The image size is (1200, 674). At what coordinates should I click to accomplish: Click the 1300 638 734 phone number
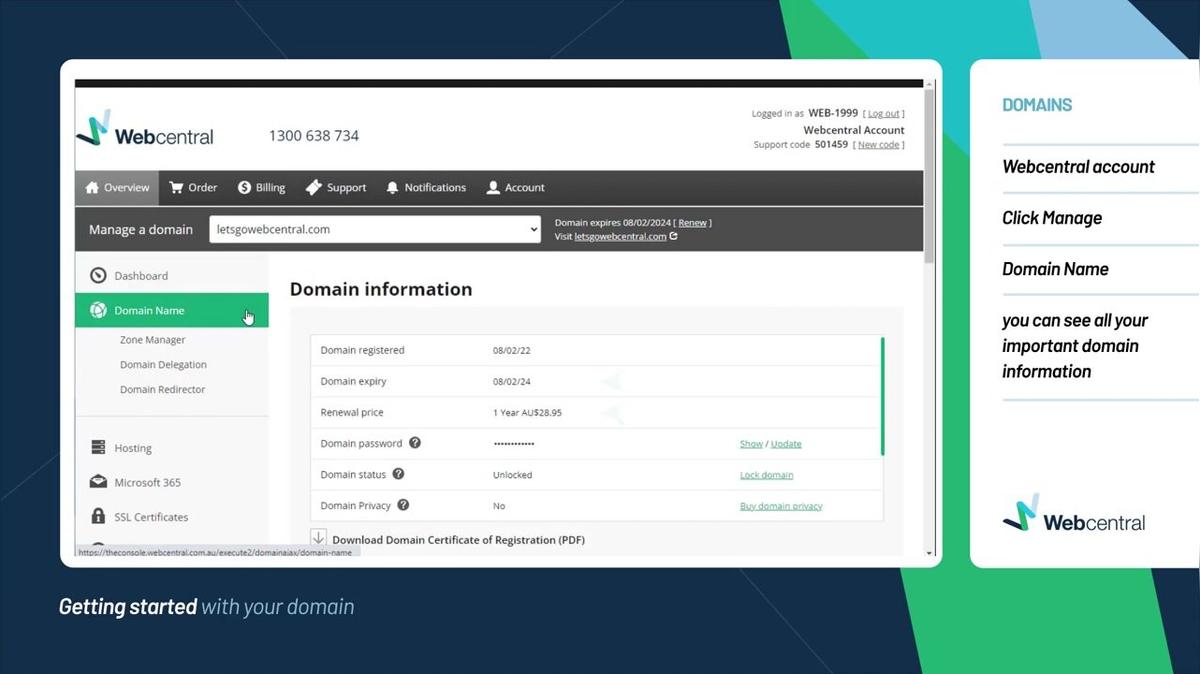click(x=313, y=135)
